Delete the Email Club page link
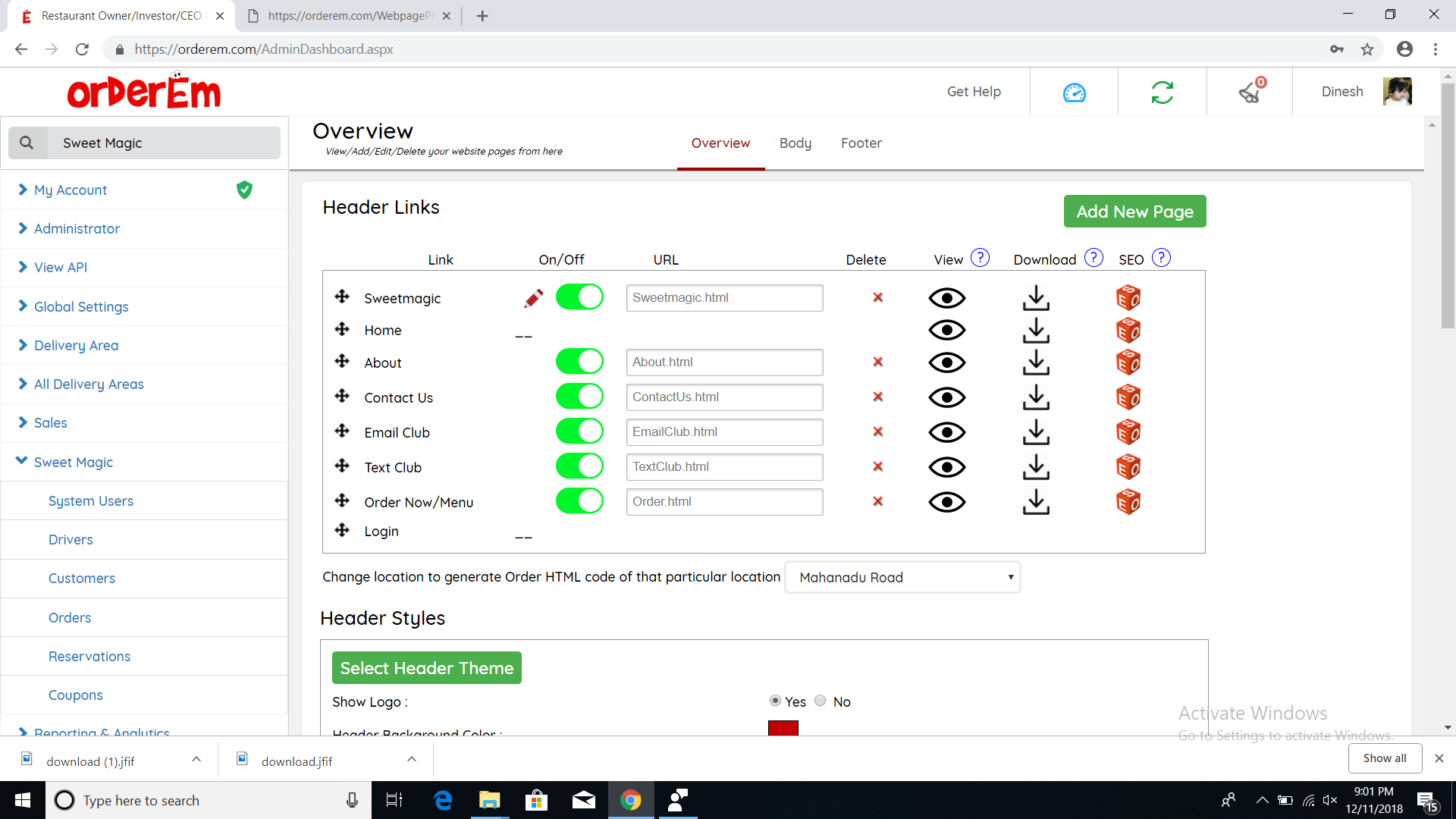This screenshot has width=1456, height=819. 877,432
